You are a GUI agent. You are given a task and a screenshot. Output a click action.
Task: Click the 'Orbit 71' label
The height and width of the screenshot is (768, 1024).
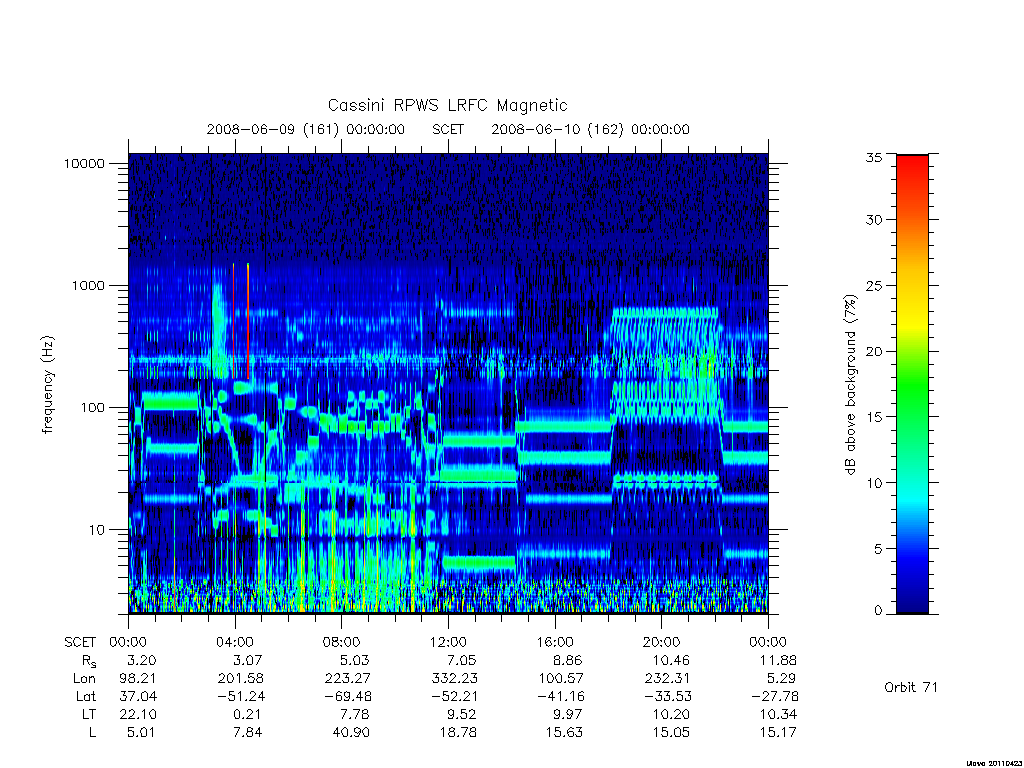[910, 688]
